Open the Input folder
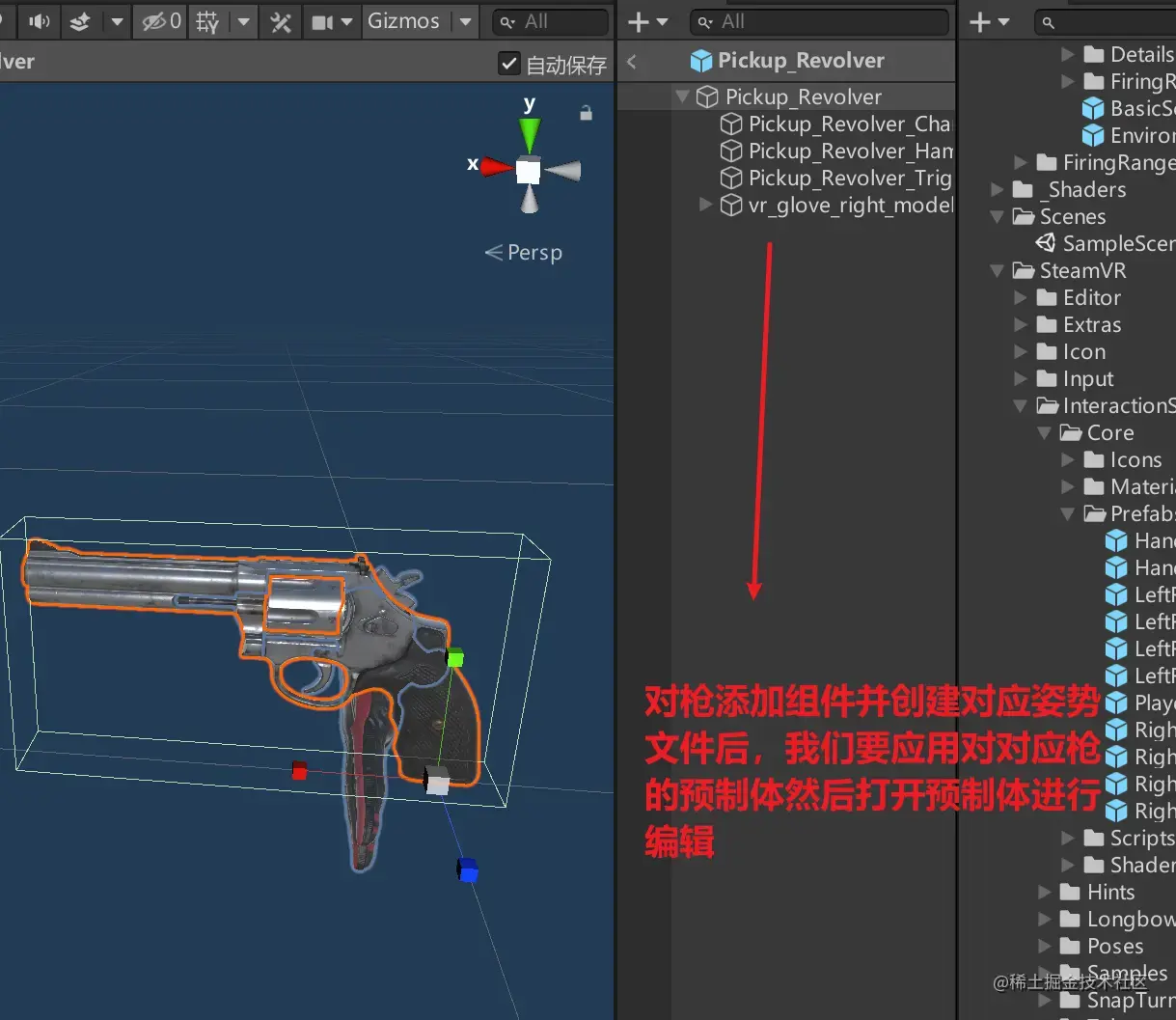The height and width of the screenshot is (1020, 1176). [1088, 378]
